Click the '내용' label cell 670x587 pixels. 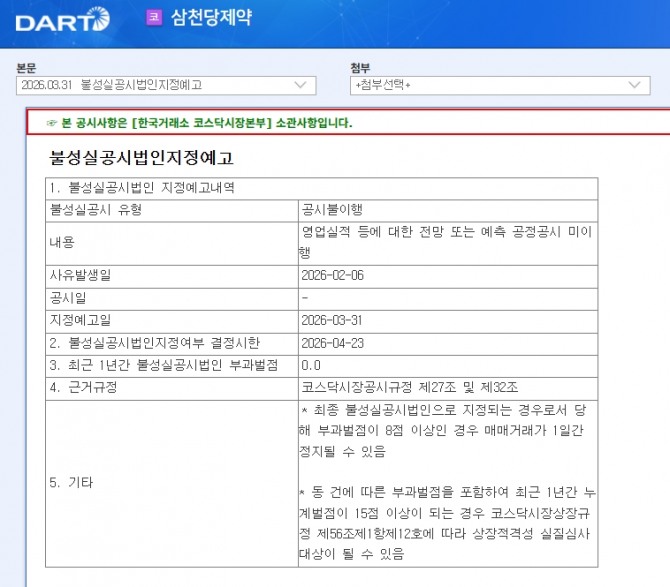point(172,243)
